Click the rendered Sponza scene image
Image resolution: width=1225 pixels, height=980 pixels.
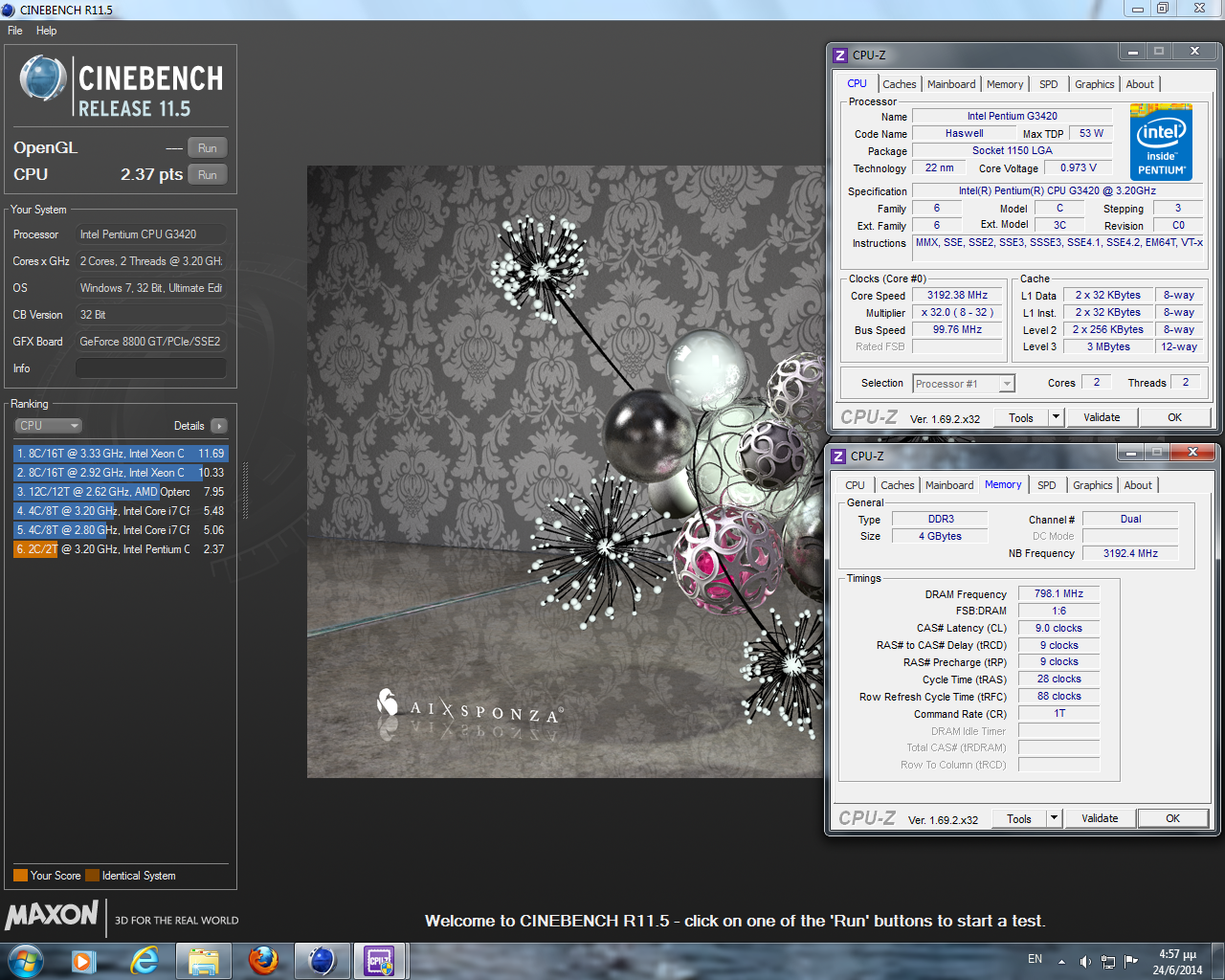coord(565,472)
